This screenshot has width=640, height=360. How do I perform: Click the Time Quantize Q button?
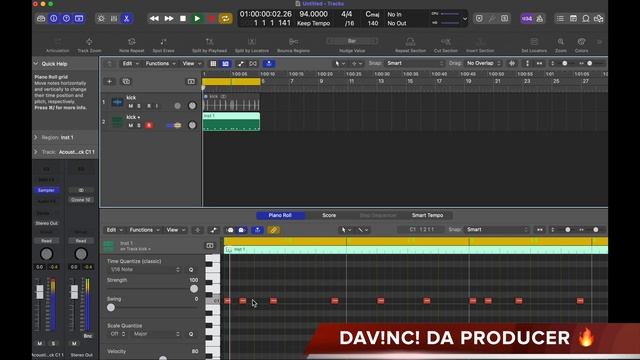click(x=191, y=270)
